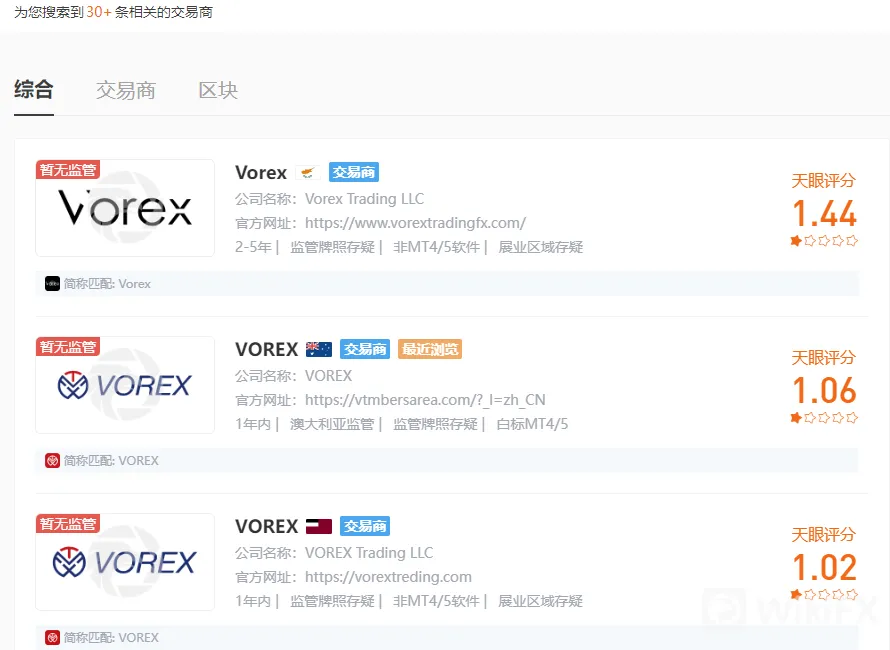Open the black Vorex logo thumbnail
890x650 pixels.
tap(125, 208)
